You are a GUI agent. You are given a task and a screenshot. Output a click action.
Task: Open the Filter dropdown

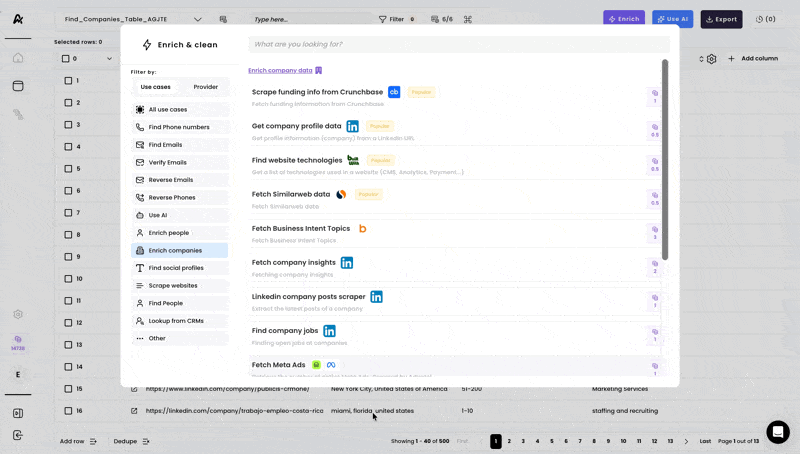pyautogui.click(x=396, y=19)
